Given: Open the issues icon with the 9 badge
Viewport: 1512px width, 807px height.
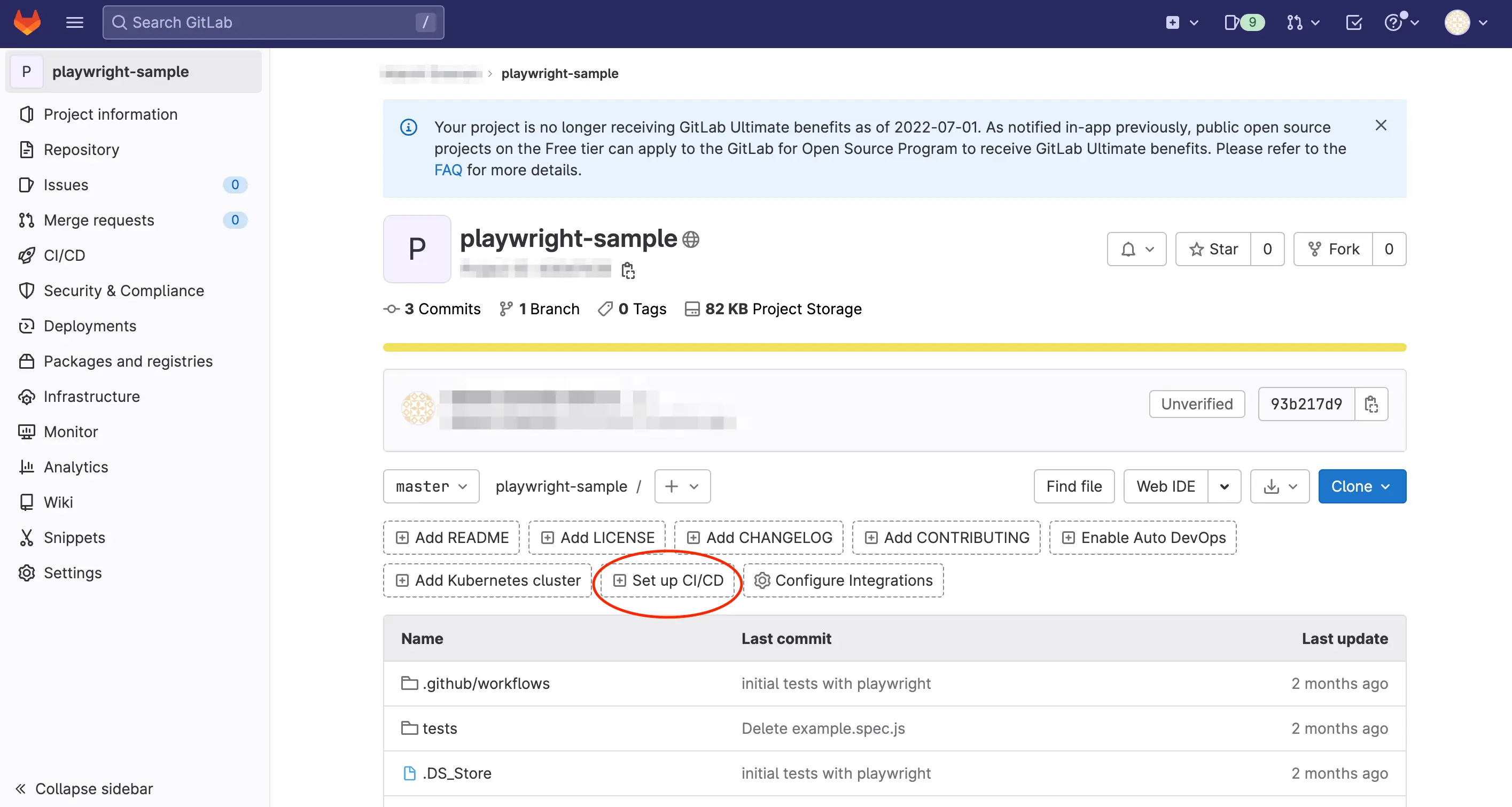Looking at the screenshot, I should point(1242,22).
